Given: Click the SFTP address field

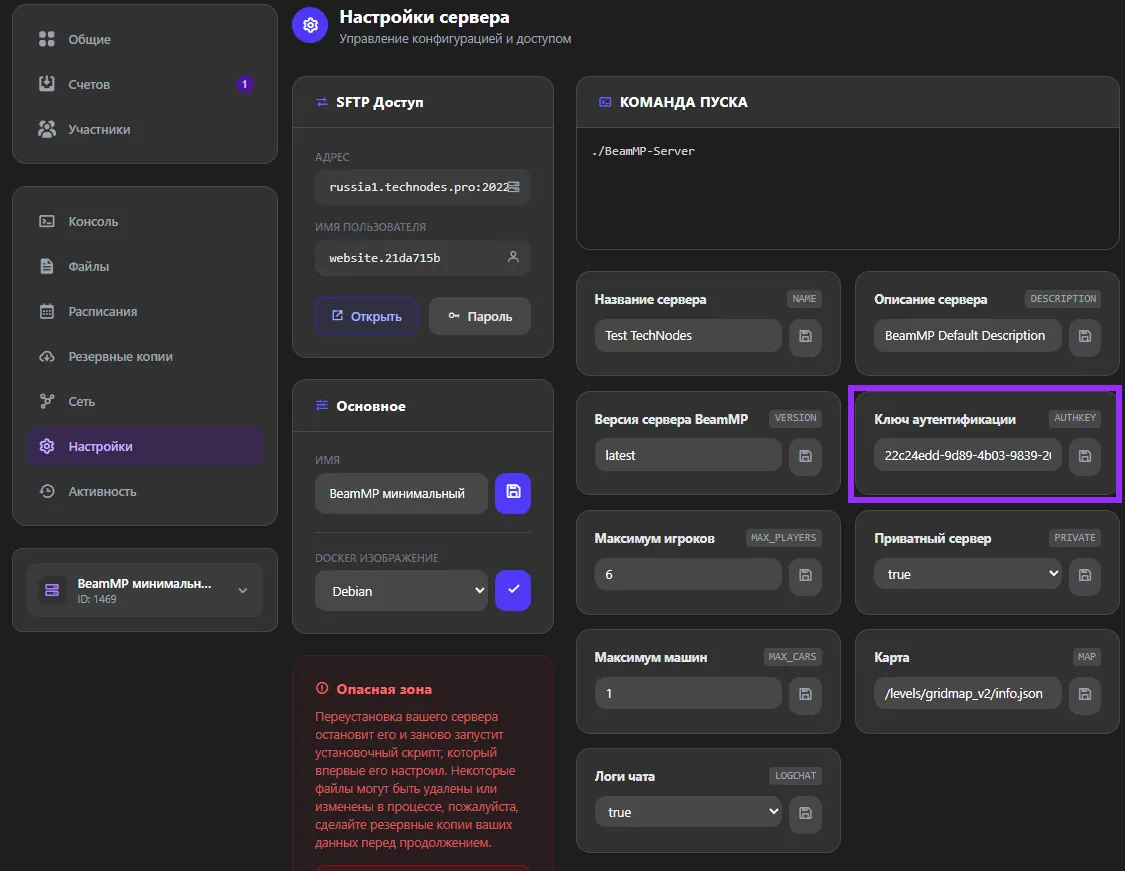Looking at the screenshot, I should 423,187.
